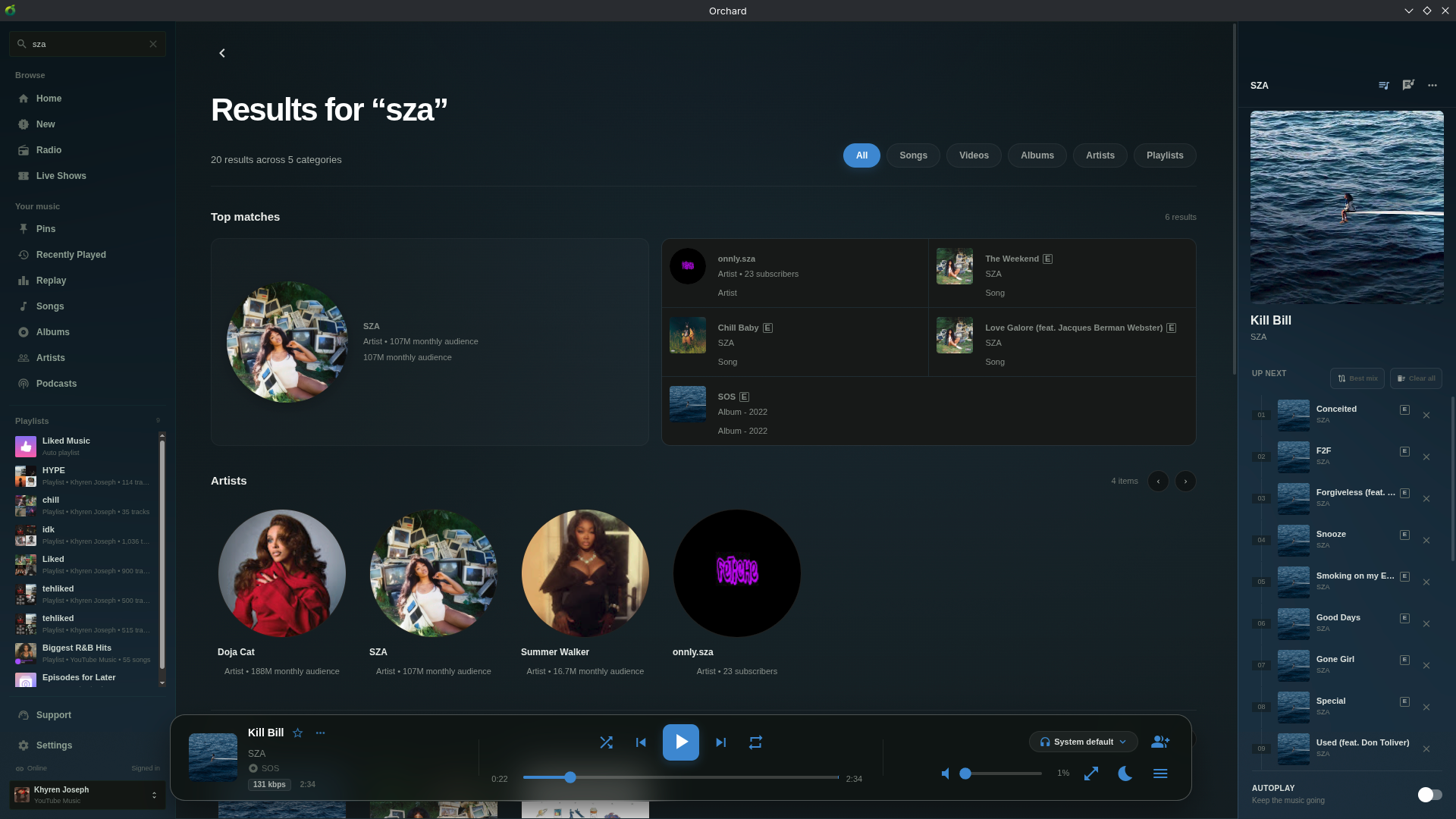The width and height of the screenshot is (1456, 819).
Task: Filter results by Albums tab
Action: pos(1037,155)
